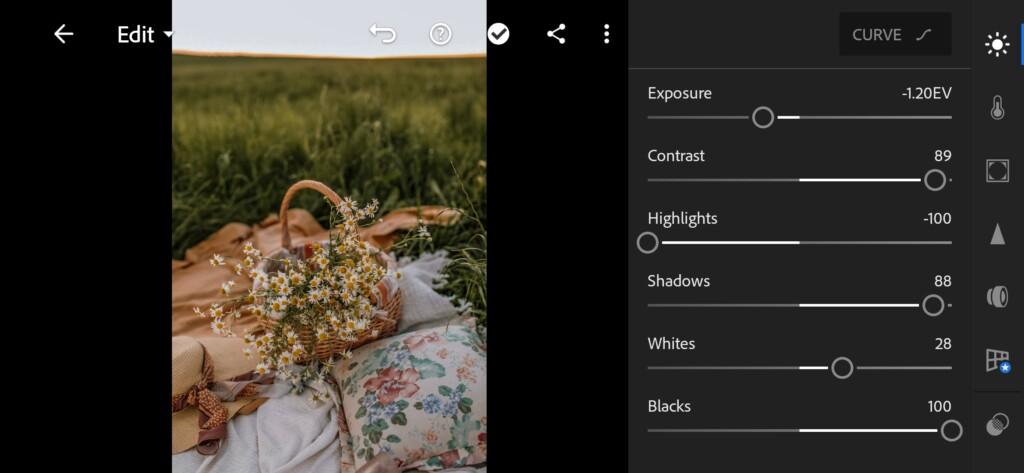Screen dimensions: 1024x473
Task: Tap the Contrast value 89
Action: pyautogui.click(x=943, y=156)
